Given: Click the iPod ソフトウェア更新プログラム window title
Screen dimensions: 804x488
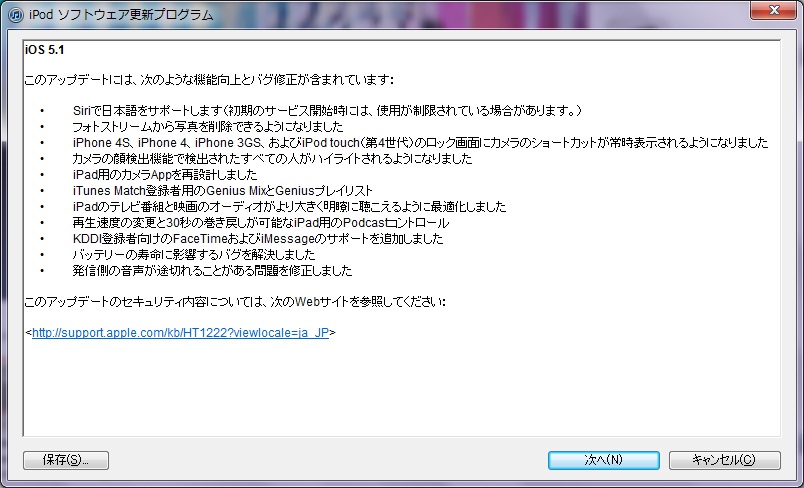Looking at the screenshot, I should [x=120, y=15].
